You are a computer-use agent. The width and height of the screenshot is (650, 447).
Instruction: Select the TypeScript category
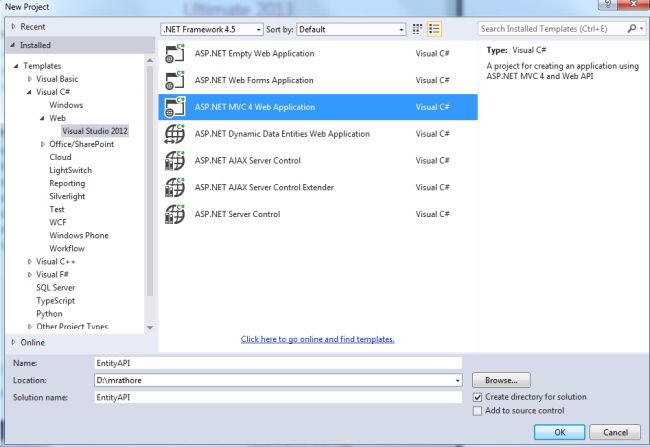pyautogui.click(x=56, y=301)
